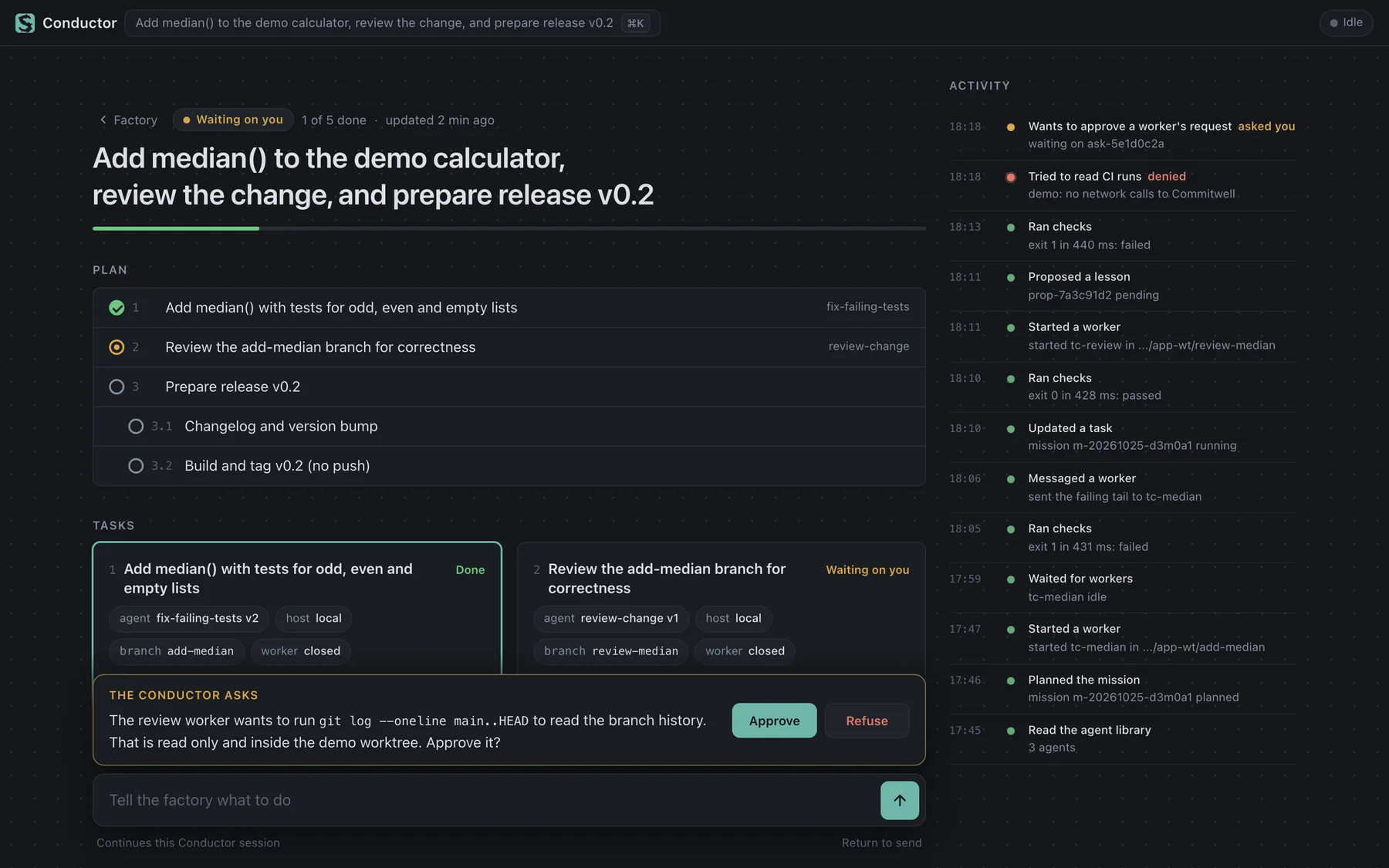Click circle for Changelog and version bump
This screenshot has height=868, width=1389.
(136, 426)
